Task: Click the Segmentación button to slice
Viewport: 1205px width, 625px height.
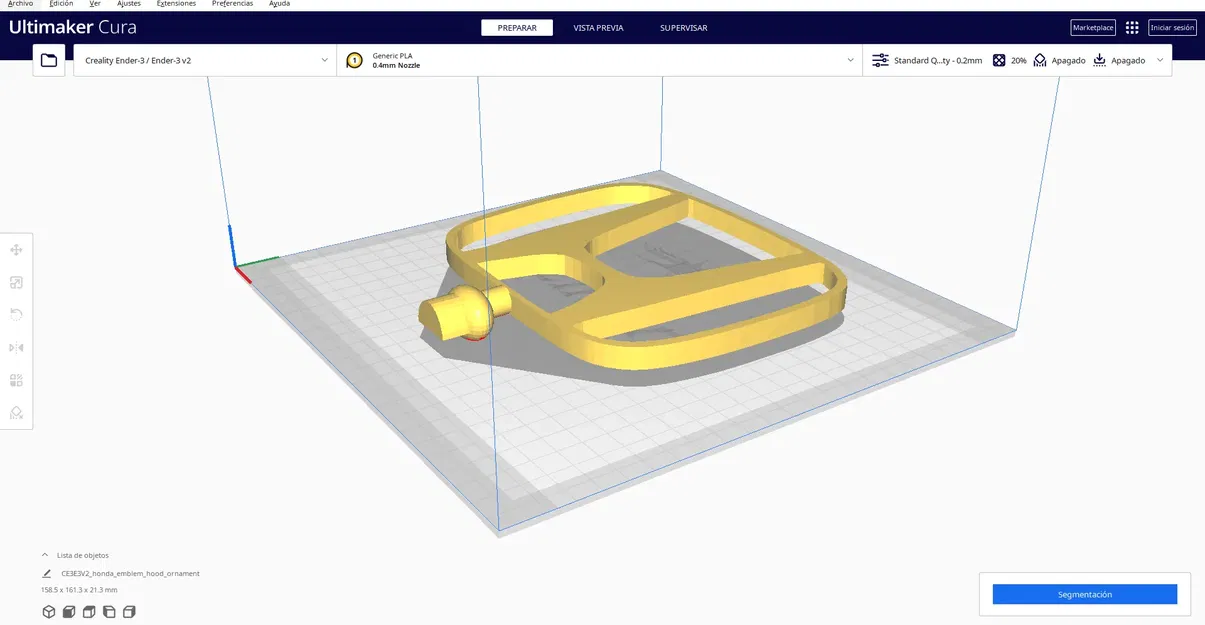Action: pos(1084,594)
